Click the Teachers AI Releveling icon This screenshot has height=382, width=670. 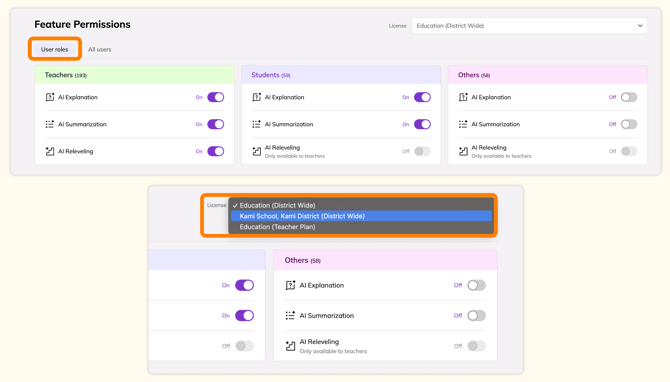pos(50,151)
